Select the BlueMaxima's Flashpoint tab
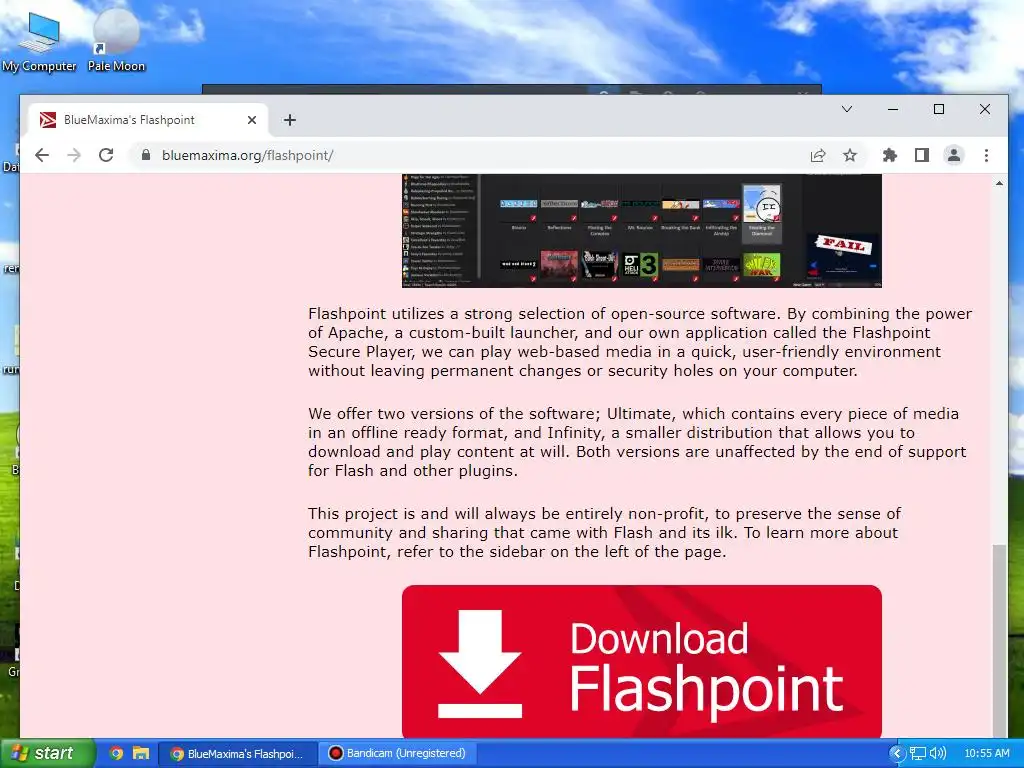Screen dimensions: 1024x768 tap(148, 120)
